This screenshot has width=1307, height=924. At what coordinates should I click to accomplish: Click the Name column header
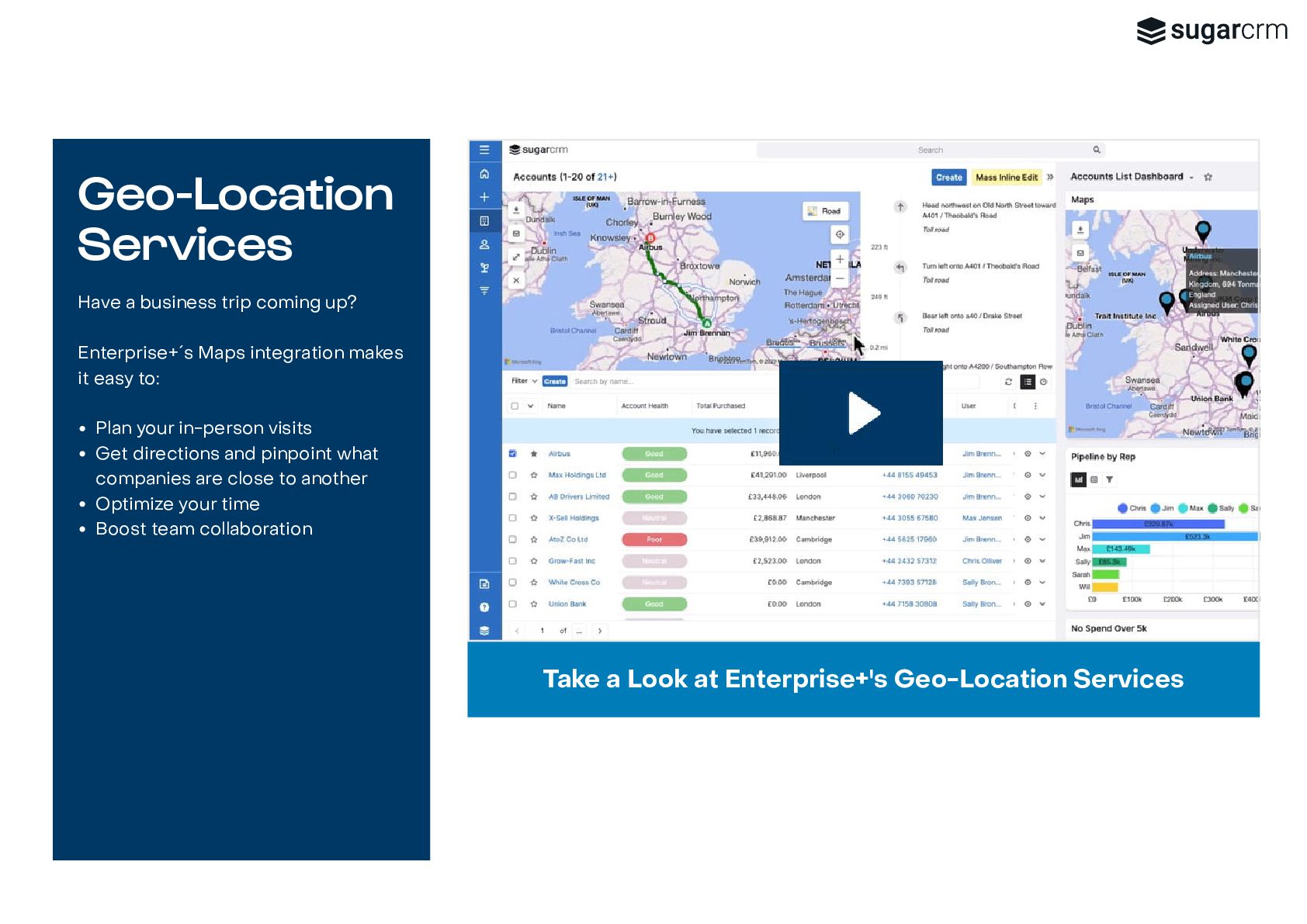click(556, 406)
